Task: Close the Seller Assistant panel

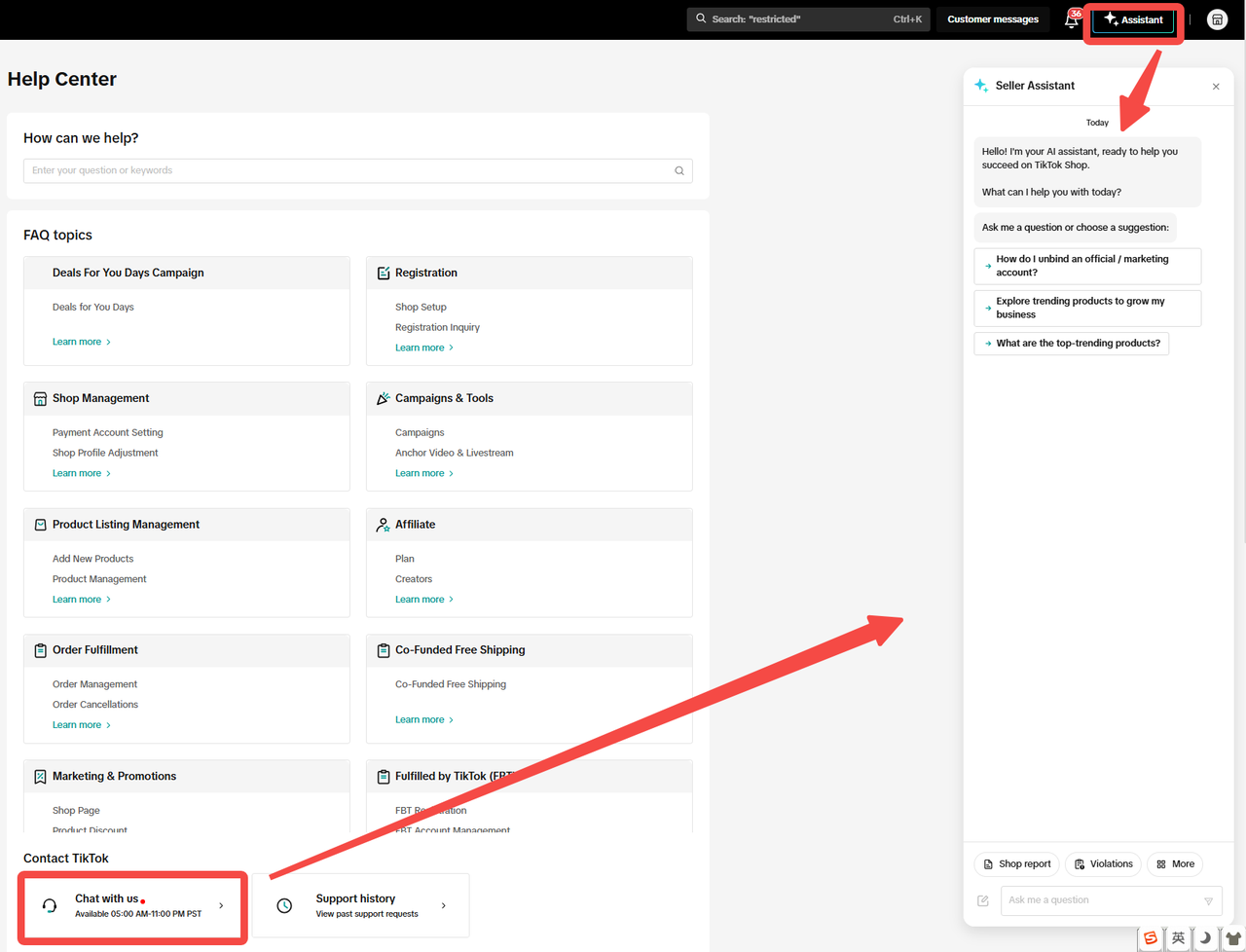Action: (1216, 87)
